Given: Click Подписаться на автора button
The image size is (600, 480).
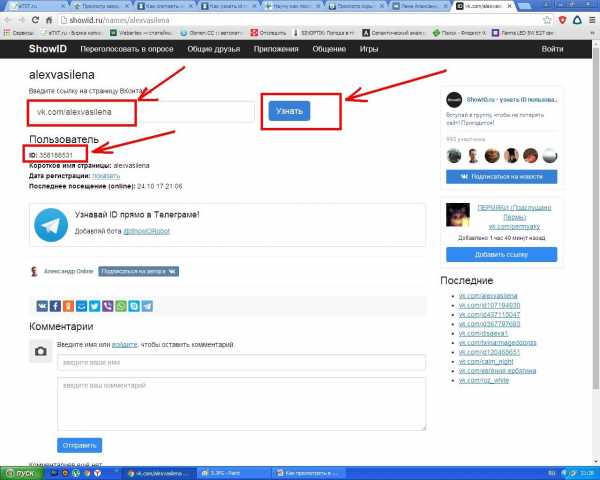Looking at the screenshot, I should pos(139,271).
